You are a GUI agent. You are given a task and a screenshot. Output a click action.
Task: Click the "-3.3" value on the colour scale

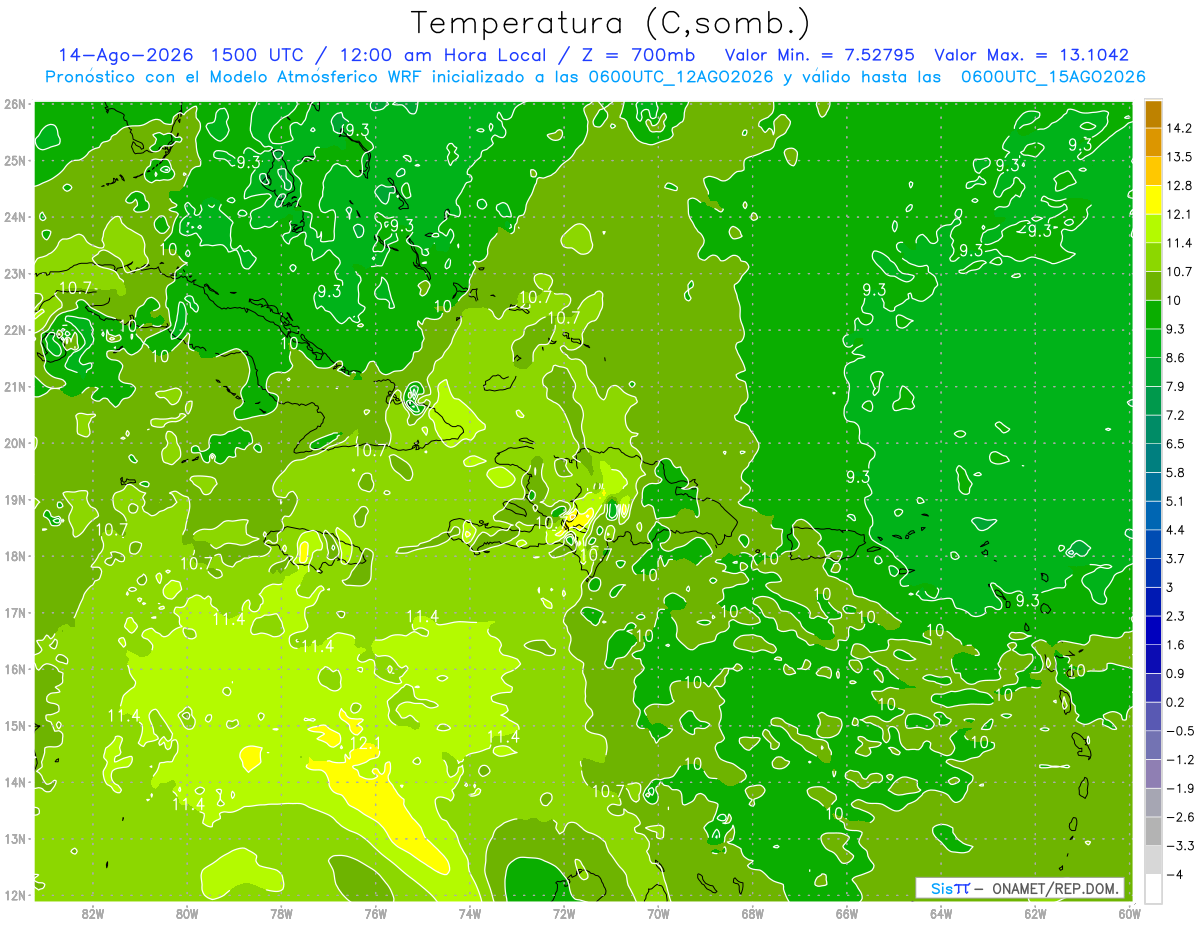(1180, 846)
